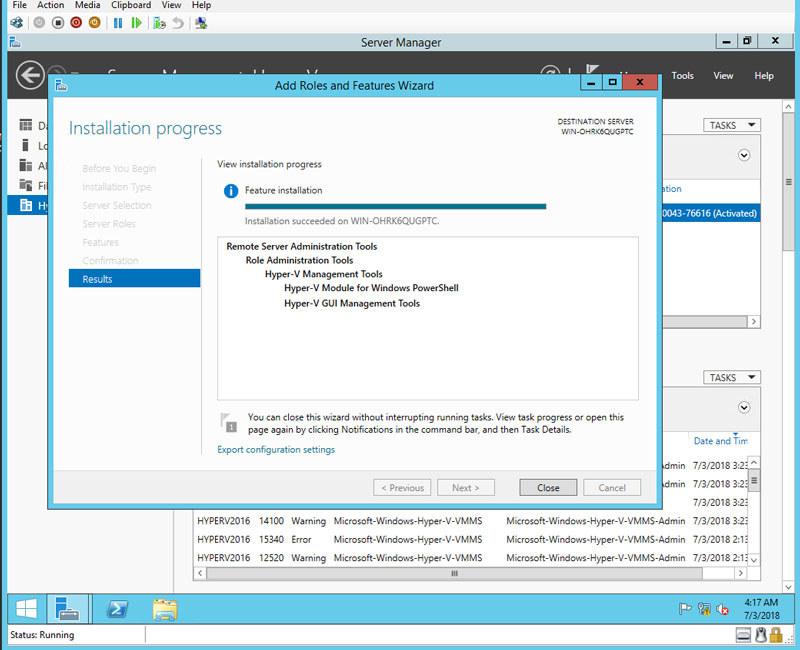Image resolution: width=800 pixels, height=650 pixels.
Task: Click the Cancel button
Action: pos(612,488)
